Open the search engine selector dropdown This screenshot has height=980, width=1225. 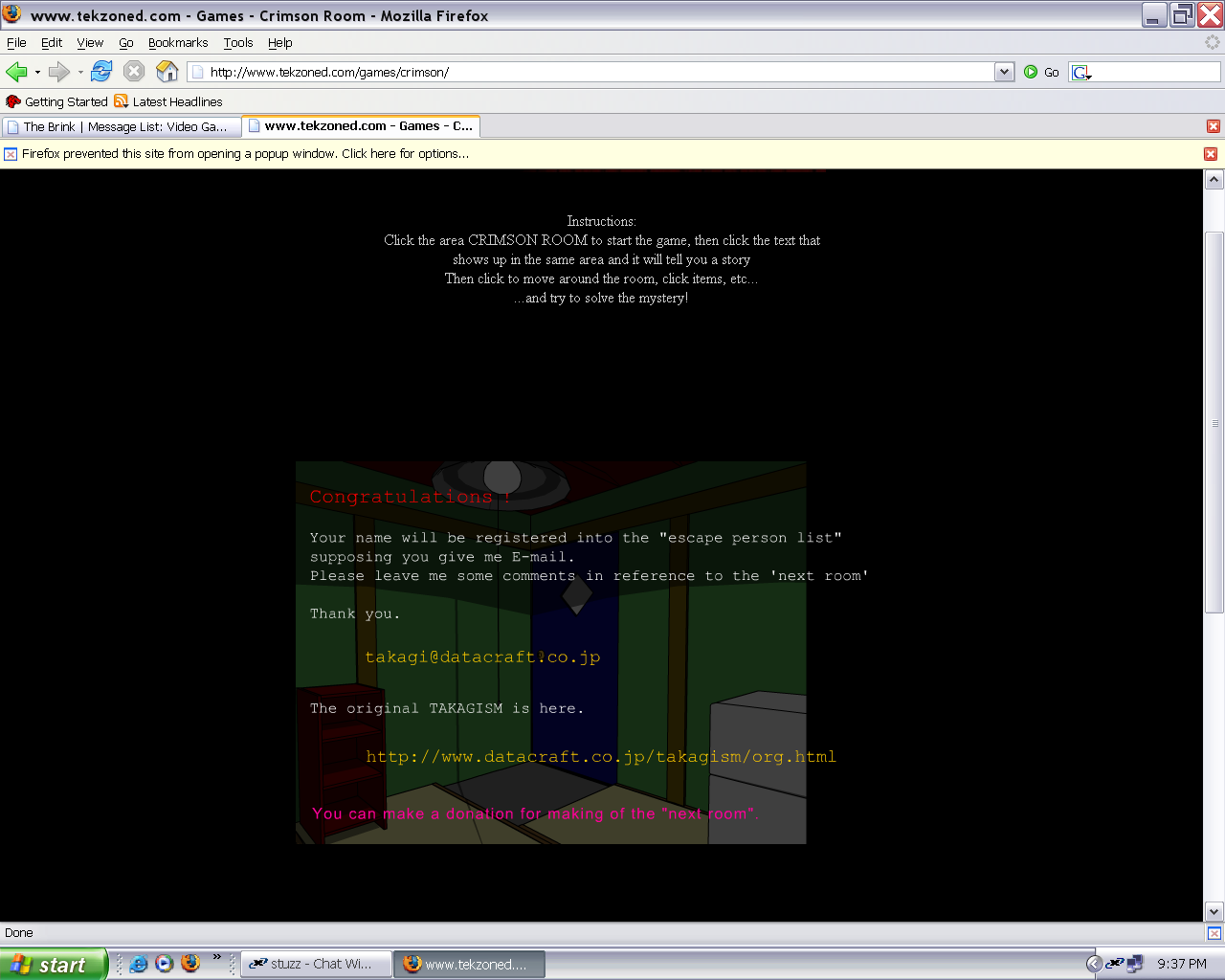click(x=1082, y=73)
